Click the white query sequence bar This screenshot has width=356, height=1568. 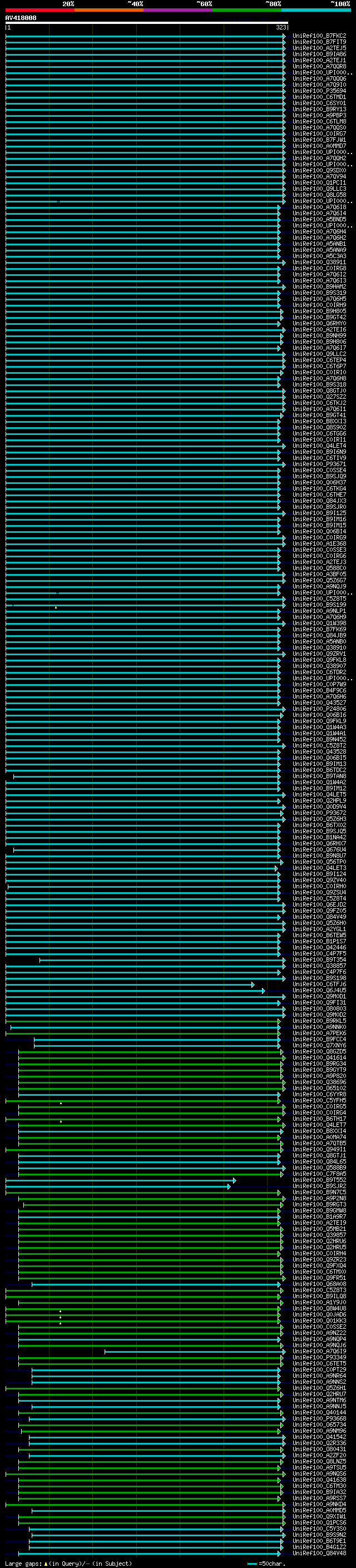click(147, 22)
